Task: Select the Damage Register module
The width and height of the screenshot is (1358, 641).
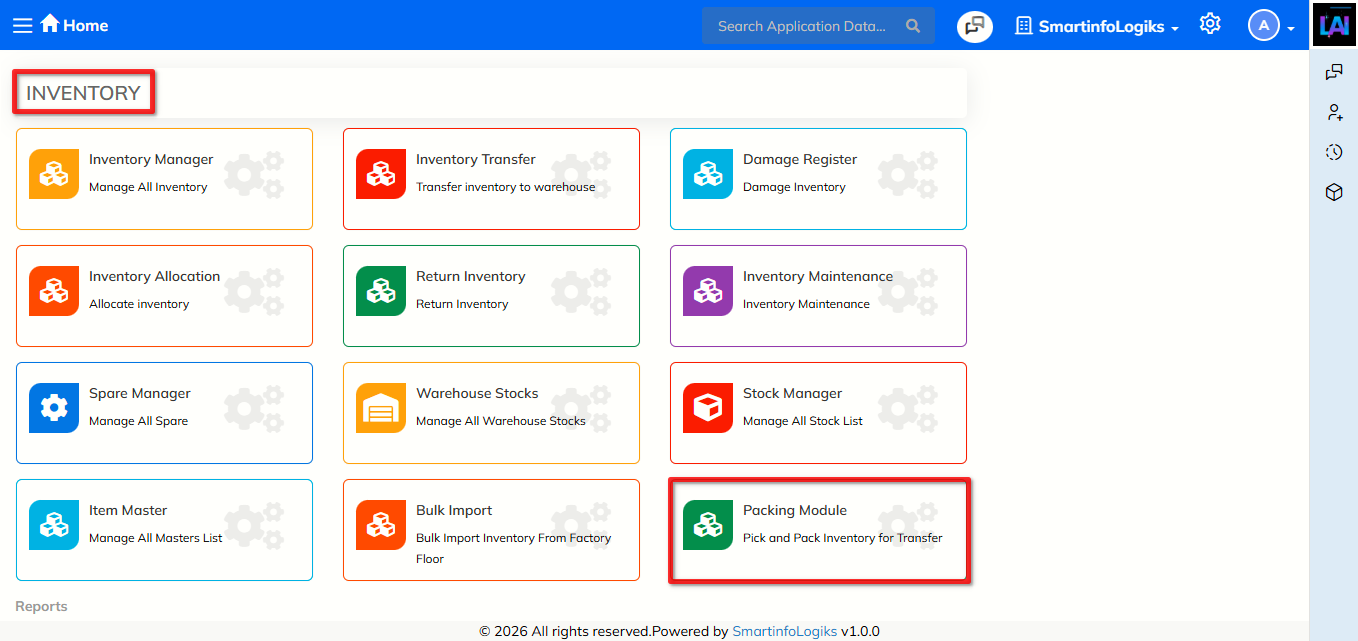Action: tap(818, 179)
